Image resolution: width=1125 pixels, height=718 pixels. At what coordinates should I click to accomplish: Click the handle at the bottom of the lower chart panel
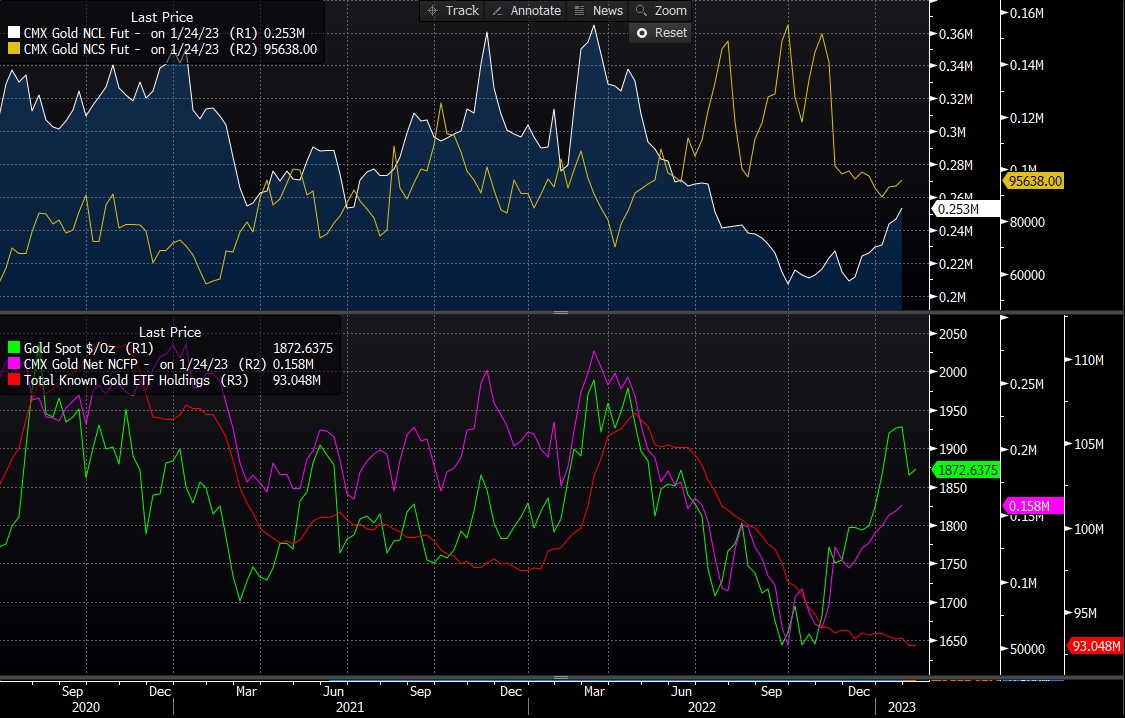click(x=561, y=677)
